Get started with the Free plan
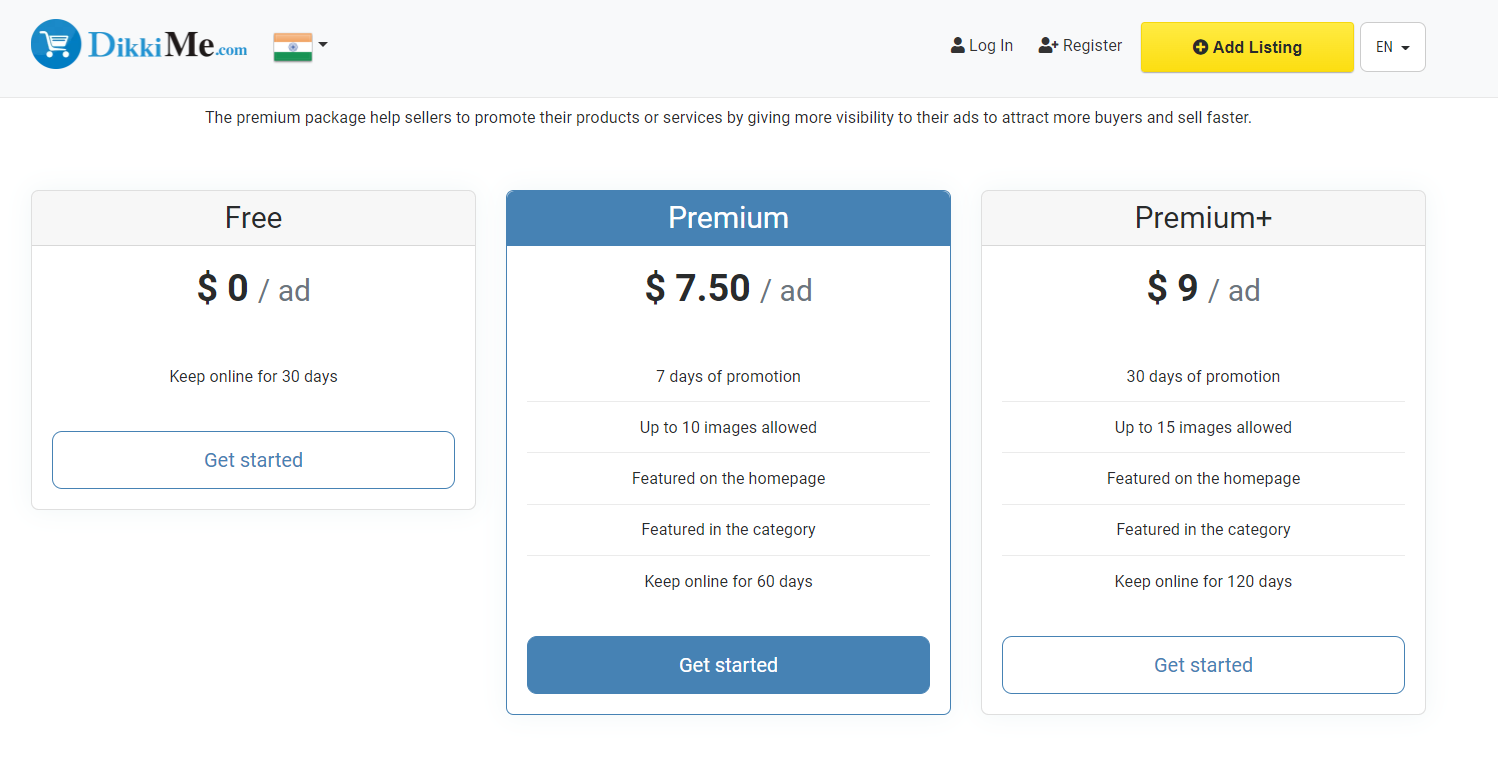 click(253, 460)
